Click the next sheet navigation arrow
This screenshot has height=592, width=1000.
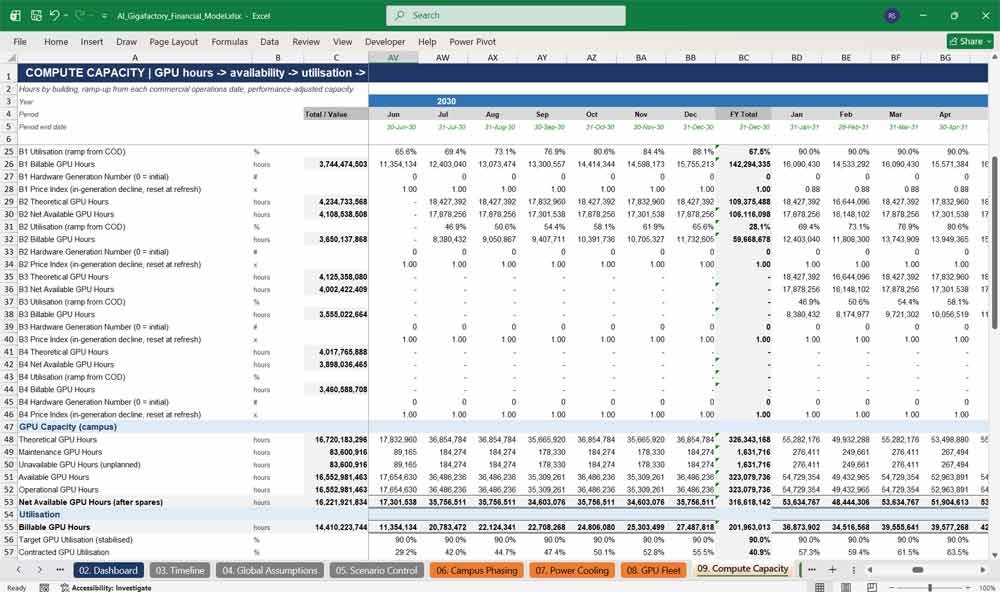coord(40,570)
